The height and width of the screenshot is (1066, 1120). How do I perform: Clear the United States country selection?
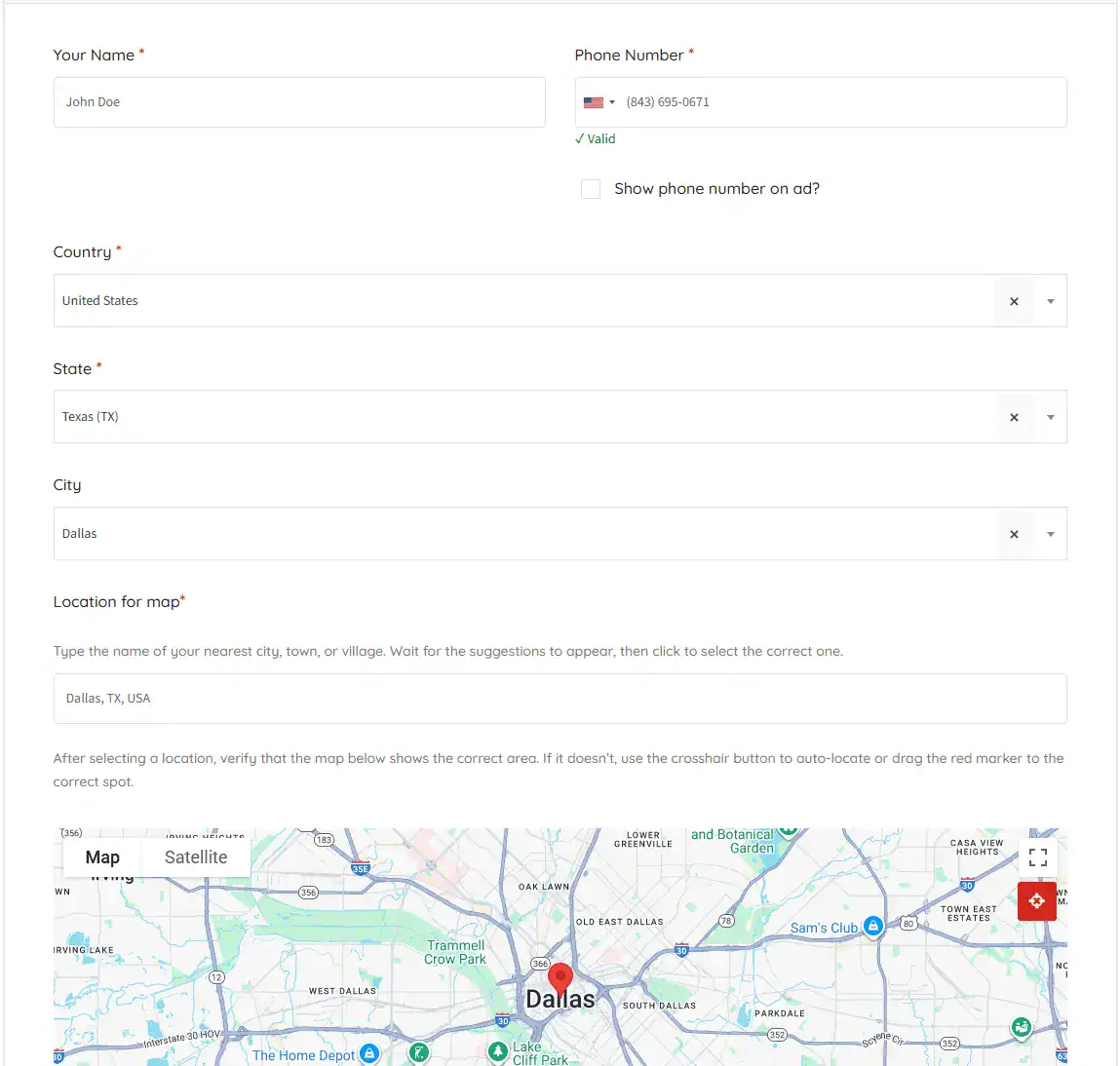click(x=1014, y=301)
